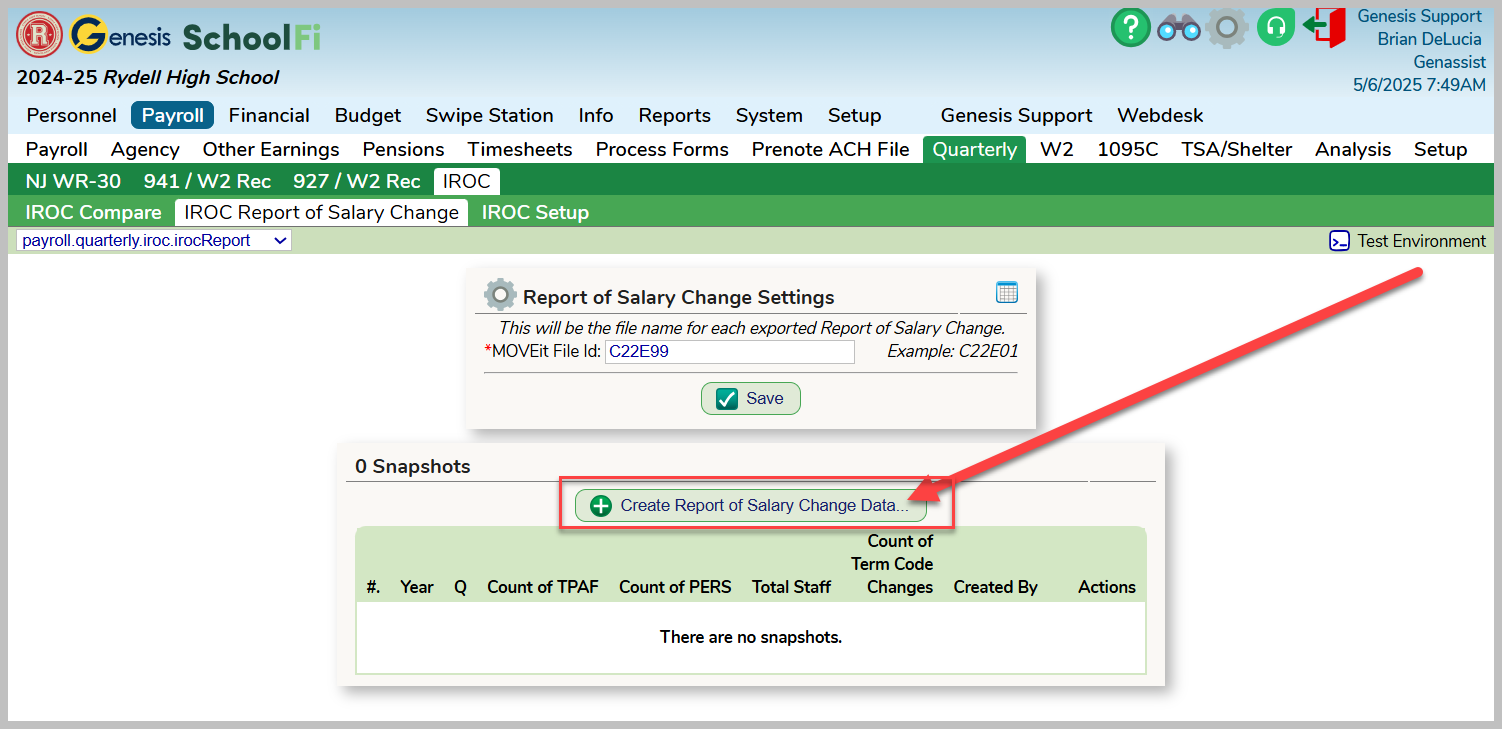The height and width of the screenshot is (729, 1502).
Task: Go to the Pensions tab
Action: [404, 150]
